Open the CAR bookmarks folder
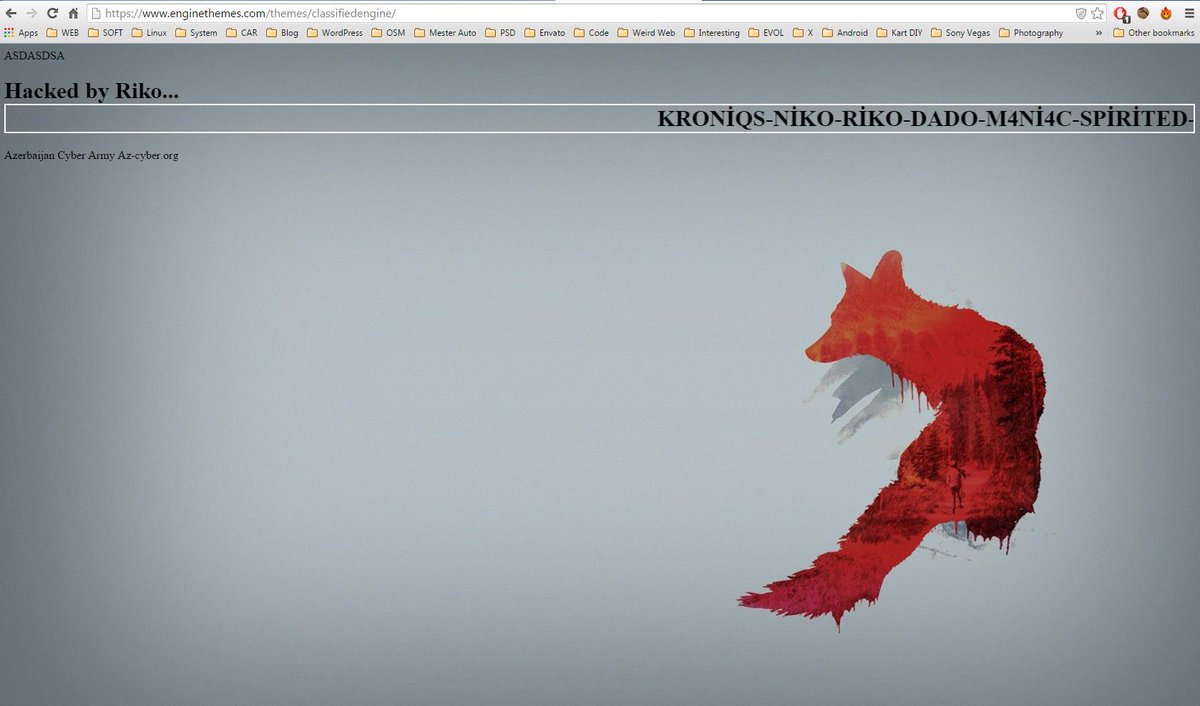 pos(242,33)
